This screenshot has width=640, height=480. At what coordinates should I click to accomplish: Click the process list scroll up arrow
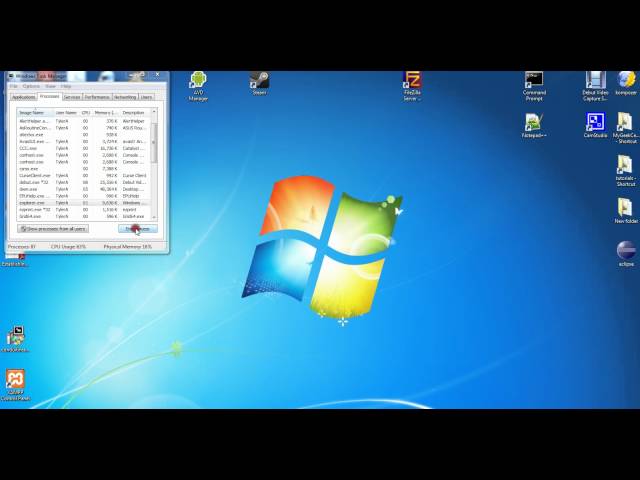[x=154, y=111]
